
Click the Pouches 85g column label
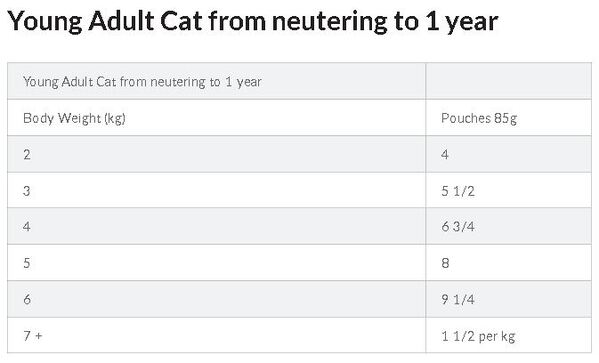pos(508,117)
